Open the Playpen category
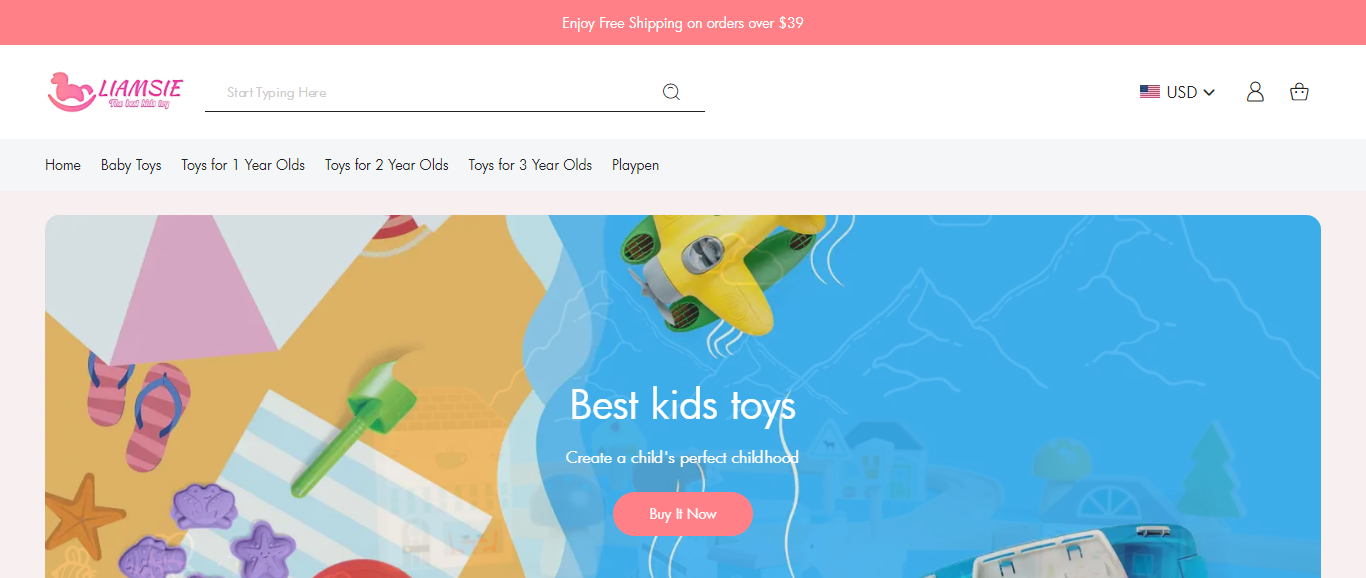The height and width of the screenshot is (578, 1366). [x=635, y=165]
